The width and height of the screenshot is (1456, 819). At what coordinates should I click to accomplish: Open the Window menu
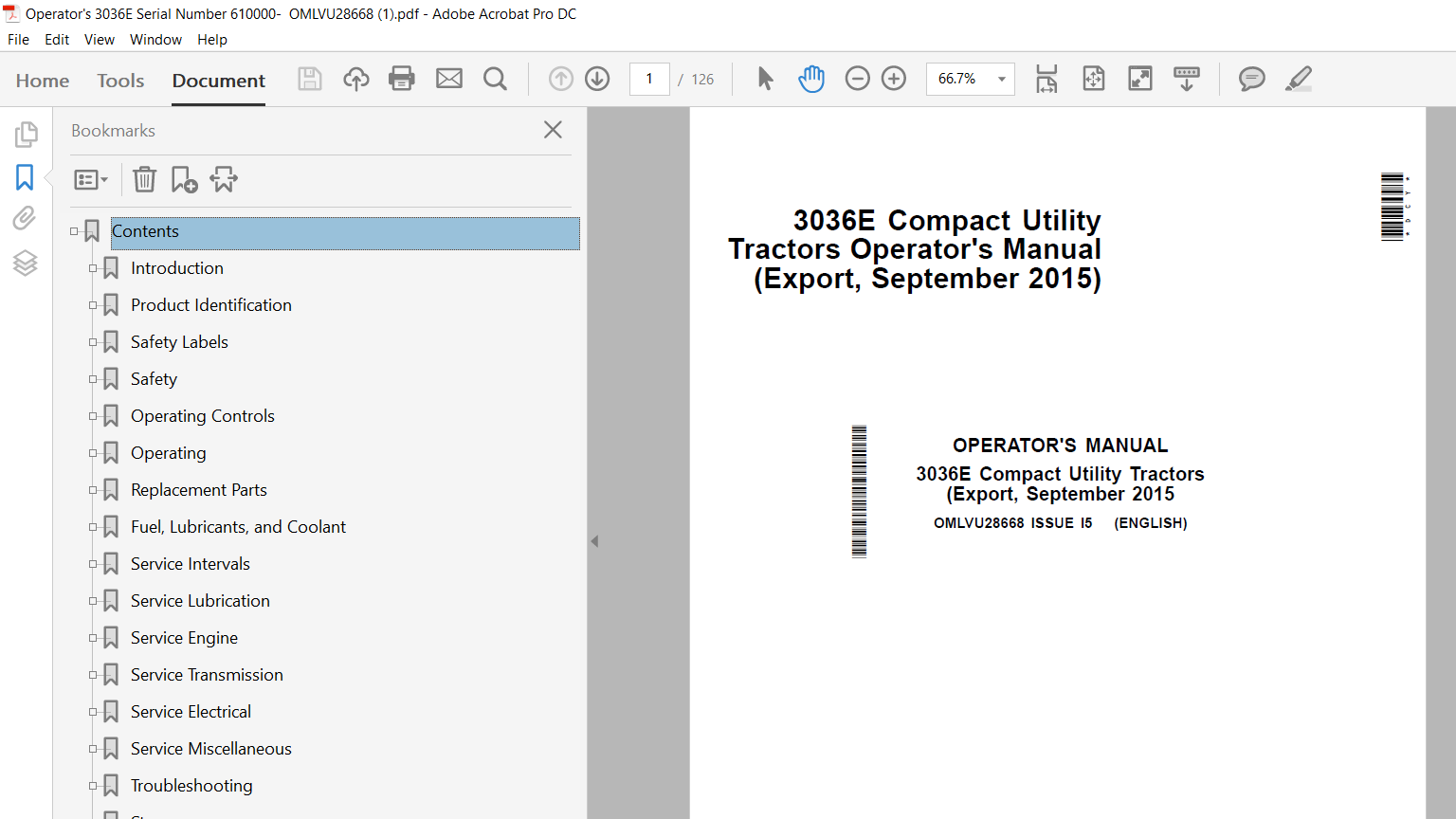(155, 40)
